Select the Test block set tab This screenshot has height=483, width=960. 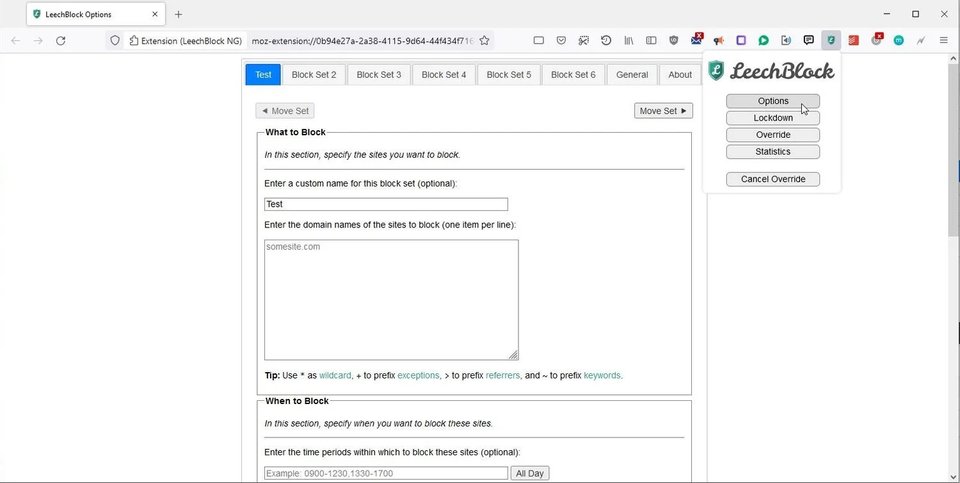263,75
